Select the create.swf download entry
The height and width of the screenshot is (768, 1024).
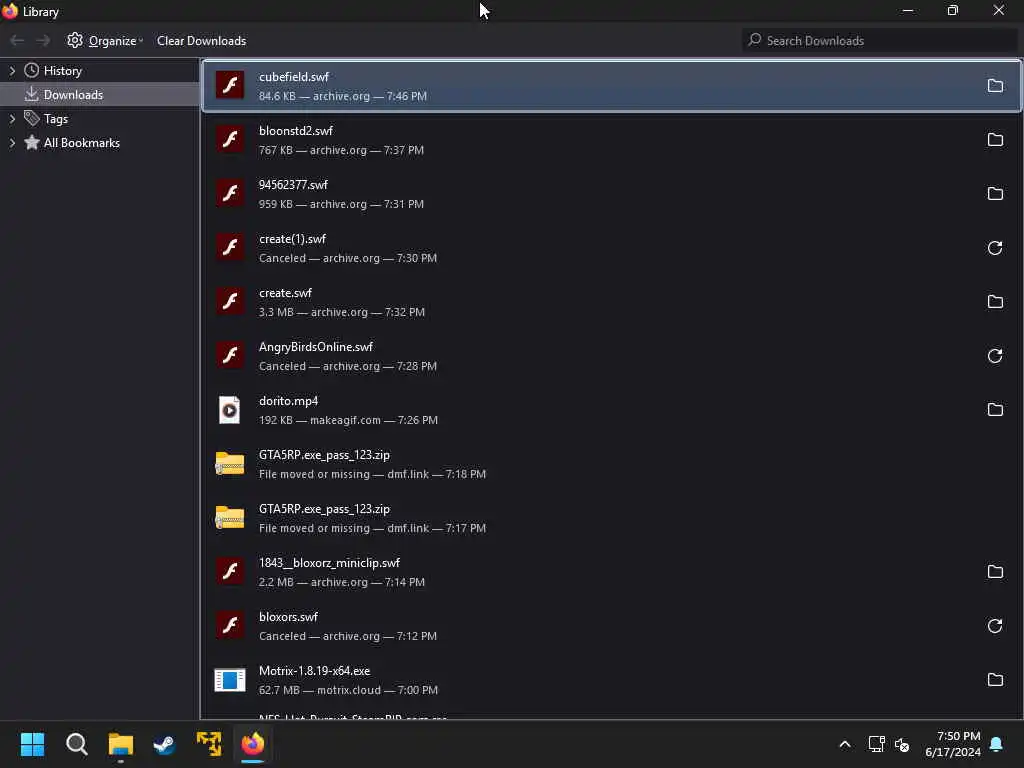tap(611, 302)
